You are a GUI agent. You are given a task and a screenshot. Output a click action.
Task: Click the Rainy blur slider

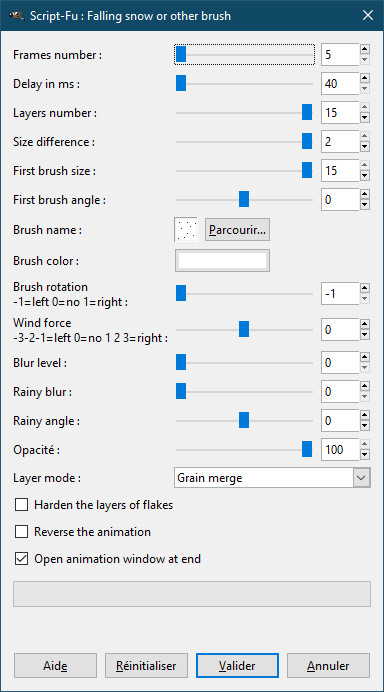[x=245, y=391]
